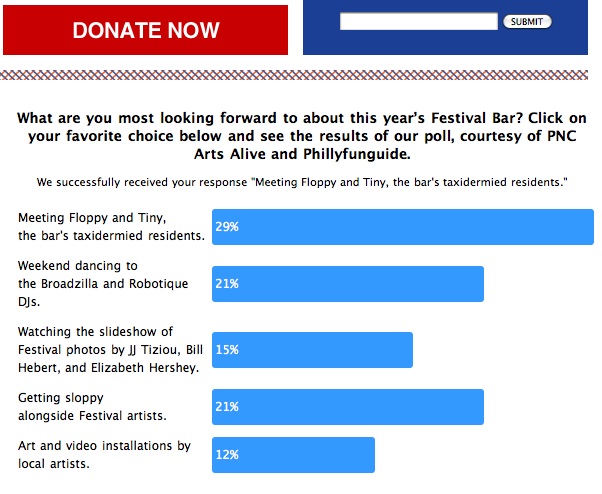Click the result bar for Getting sloppy

pos(347,407)
